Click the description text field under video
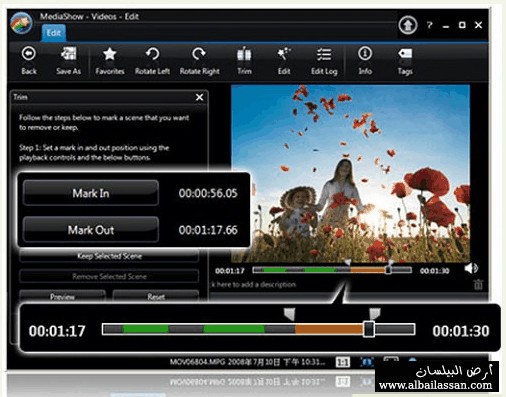The image size is (506, 397). (x=340, y=285)
